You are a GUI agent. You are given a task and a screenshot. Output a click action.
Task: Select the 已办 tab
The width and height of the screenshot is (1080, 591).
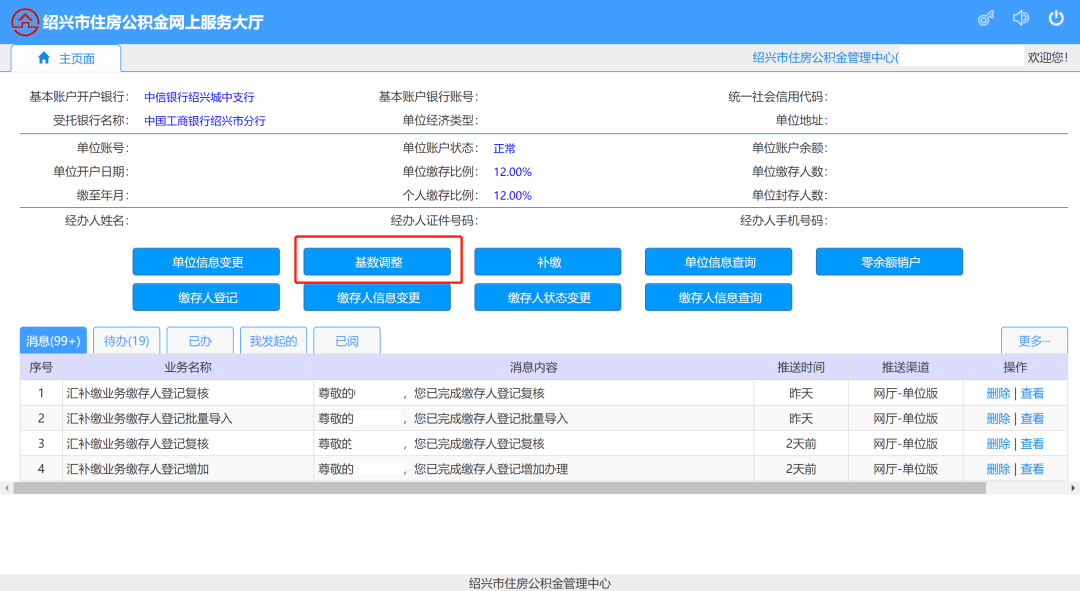point(200,341)
